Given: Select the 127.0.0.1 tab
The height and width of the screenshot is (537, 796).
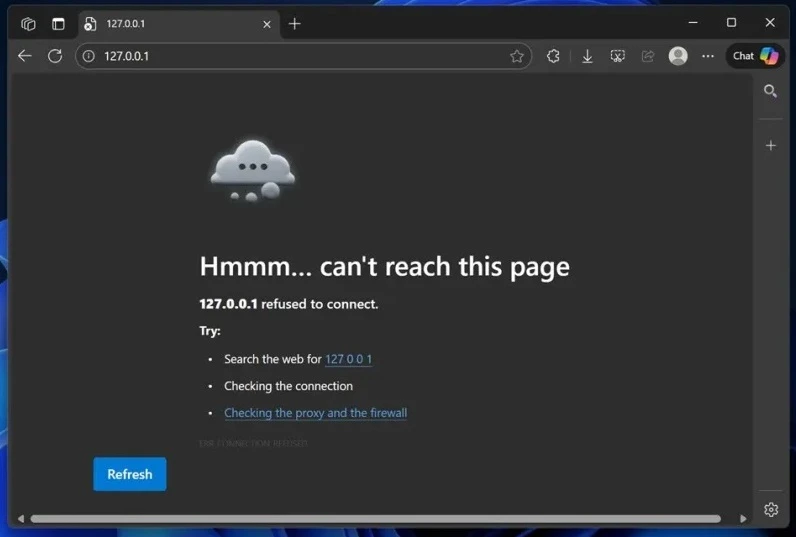Looking at the screenshot, I should (170, 23).
